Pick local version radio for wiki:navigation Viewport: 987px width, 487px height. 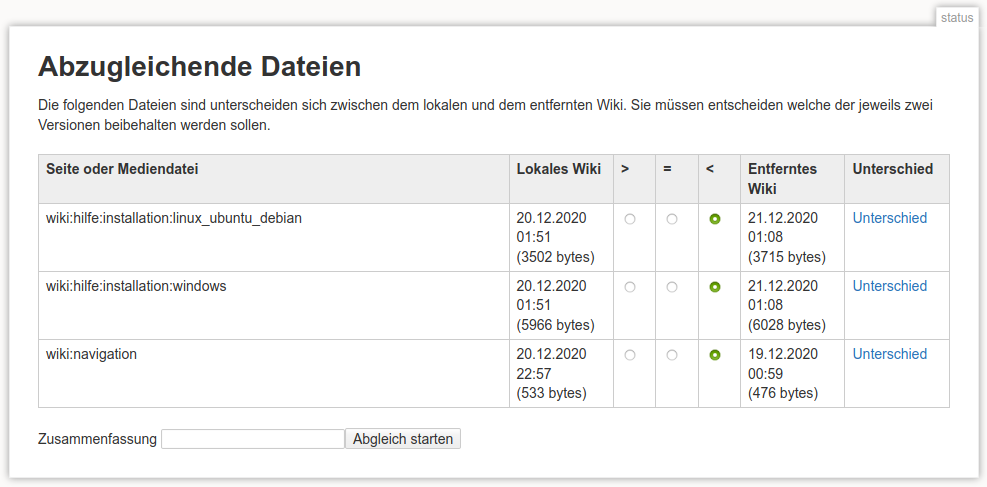[630, 355]
